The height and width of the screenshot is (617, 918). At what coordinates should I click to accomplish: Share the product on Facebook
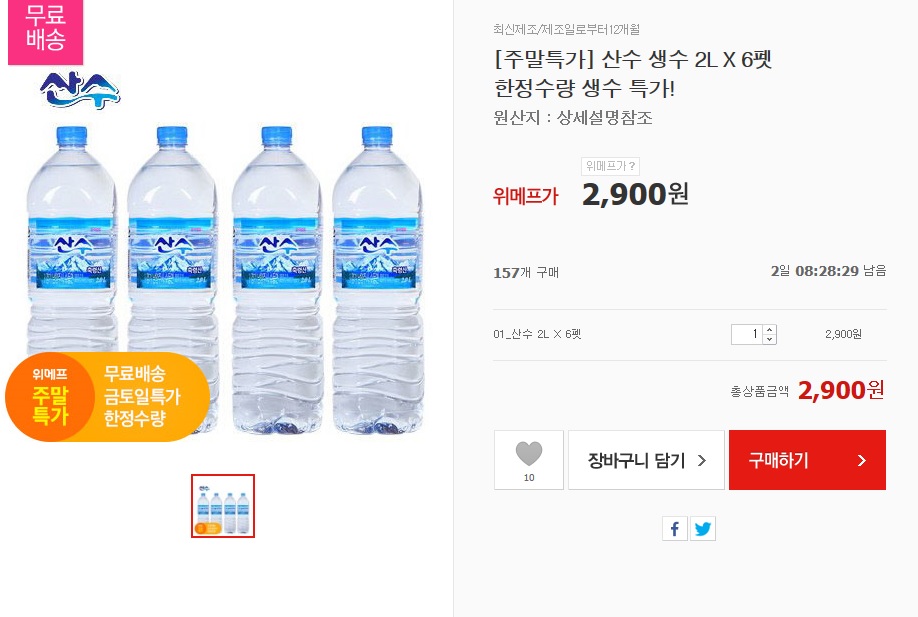click(675, 529)
